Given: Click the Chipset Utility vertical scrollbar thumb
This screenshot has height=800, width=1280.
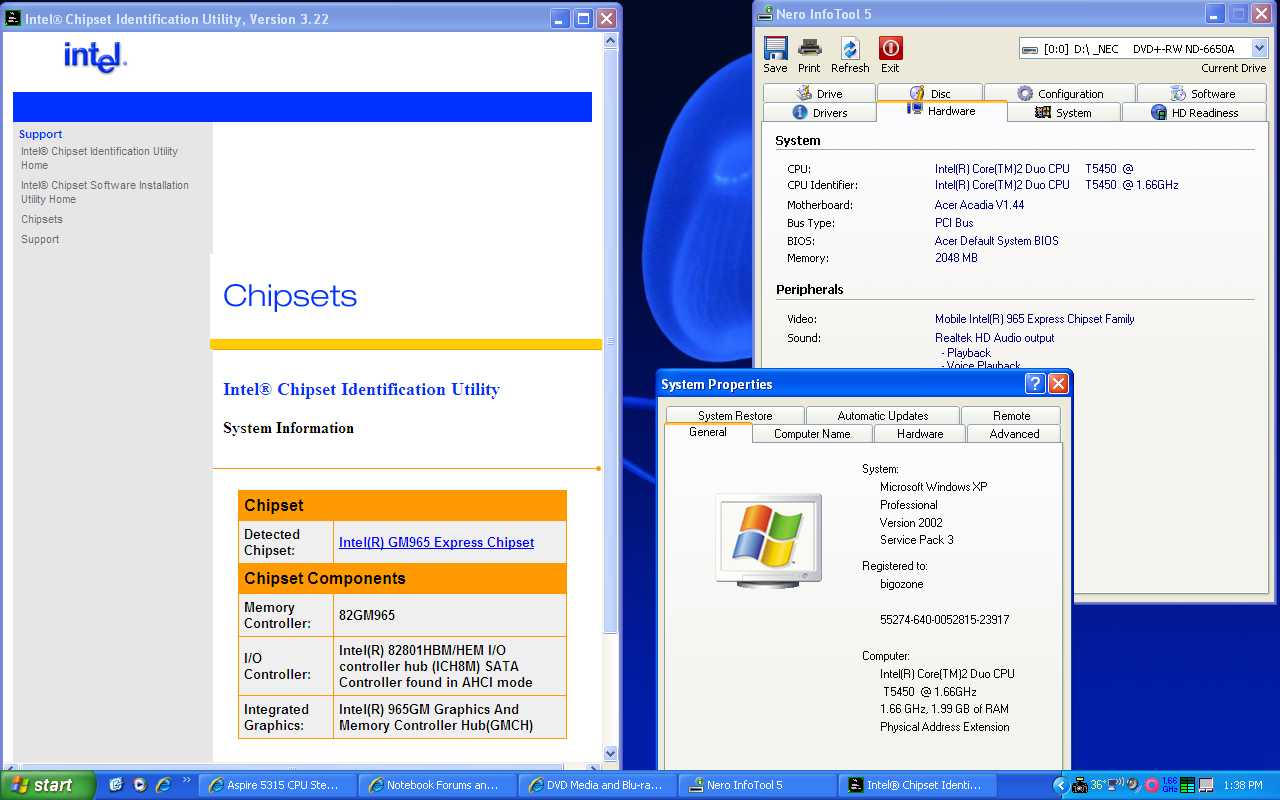Looking at the screenshot, I should pos(611,340).
